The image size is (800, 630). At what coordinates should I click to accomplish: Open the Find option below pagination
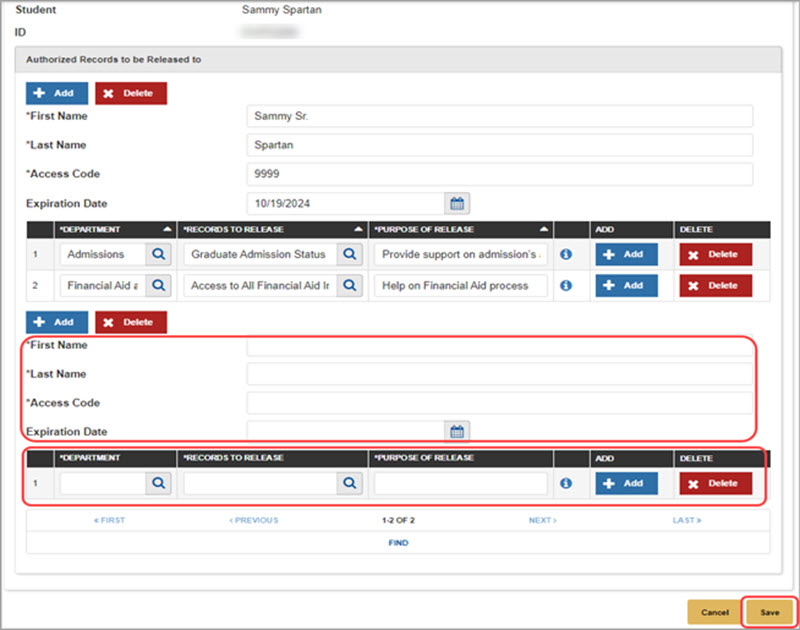click(x=398, y=543)
